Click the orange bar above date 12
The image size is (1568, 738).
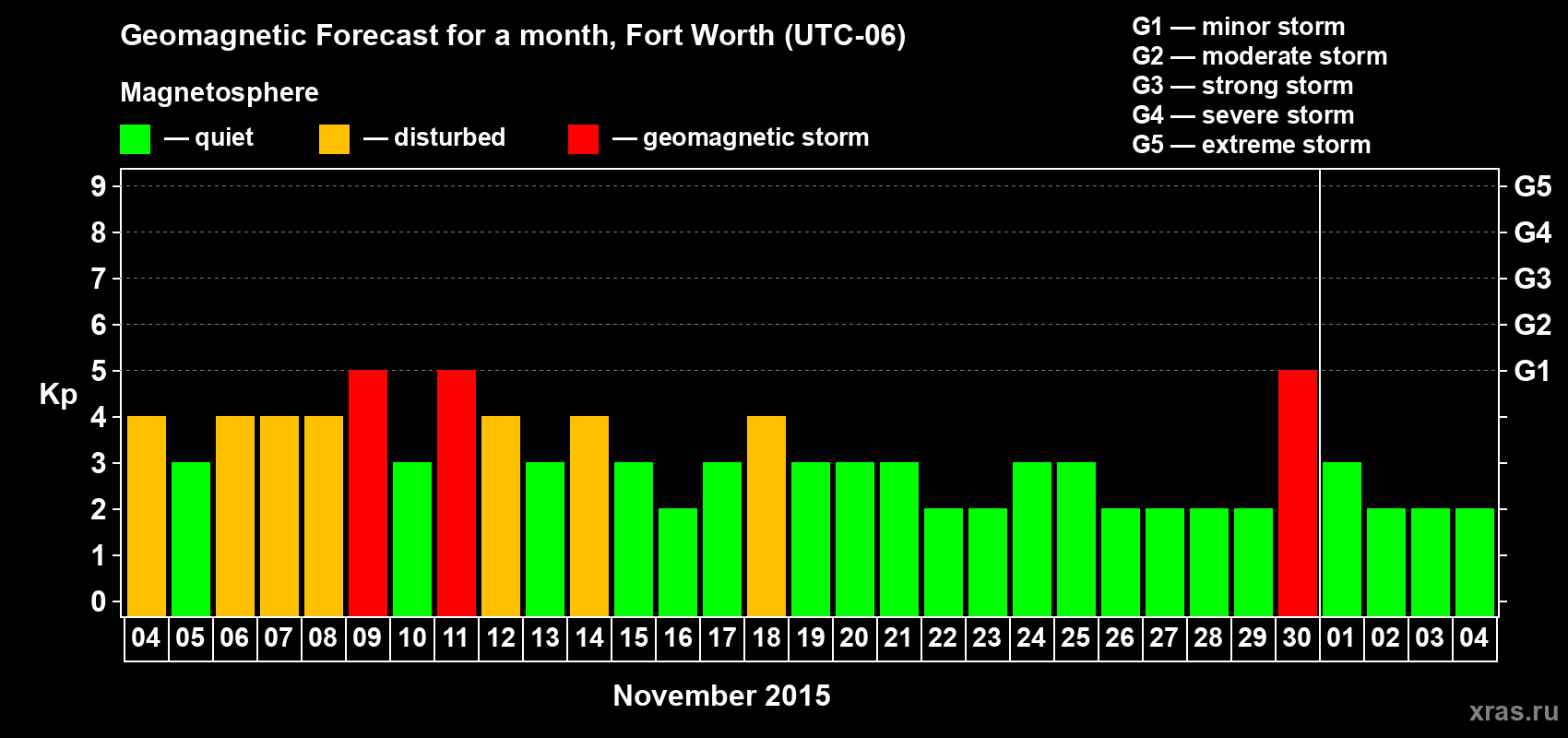click(501, 516)
